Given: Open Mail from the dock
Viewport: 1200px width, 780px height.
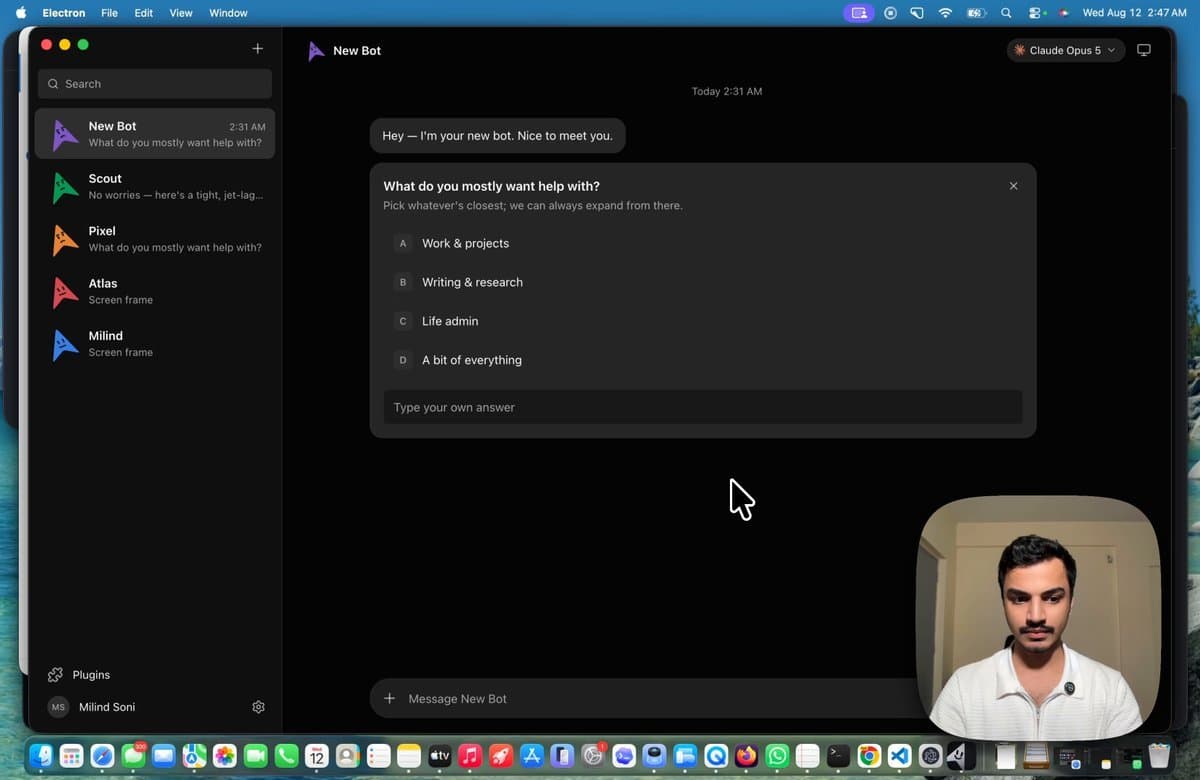Looking at the screenshot, I should click(x=163, y=756).
